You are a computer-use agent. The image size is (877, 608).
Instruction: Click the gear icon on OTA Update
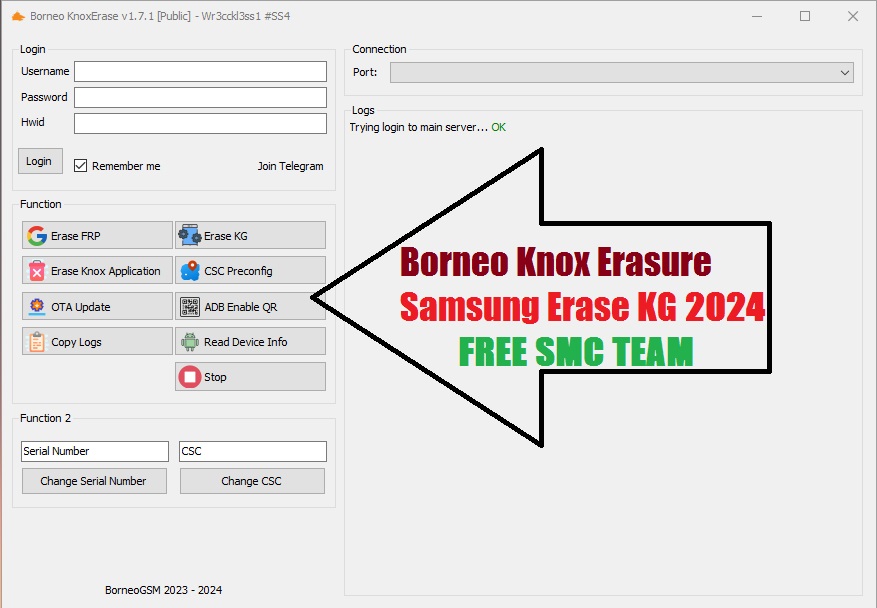(x=37, y=307)
